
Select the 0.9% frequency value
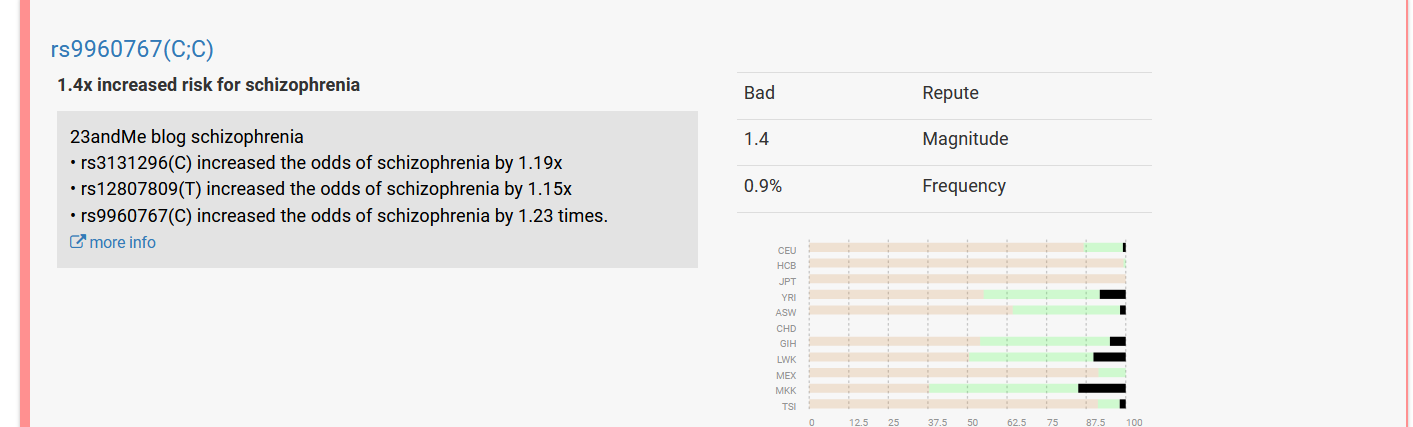coord(763,186)
